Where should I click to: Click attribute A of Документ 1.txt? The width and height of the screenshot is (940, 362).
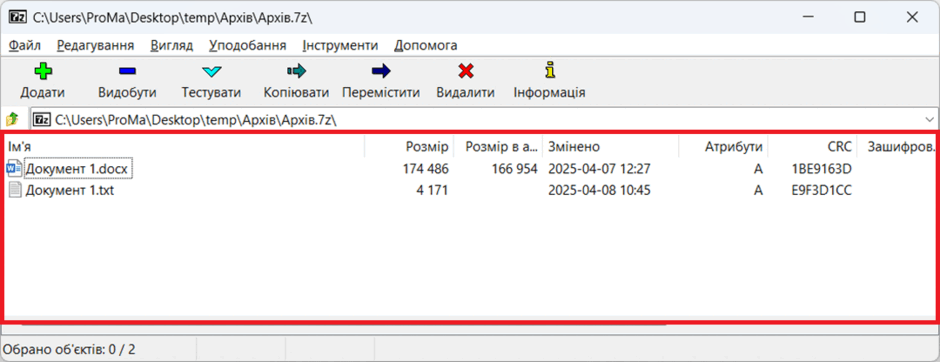[x=758, y=191]
